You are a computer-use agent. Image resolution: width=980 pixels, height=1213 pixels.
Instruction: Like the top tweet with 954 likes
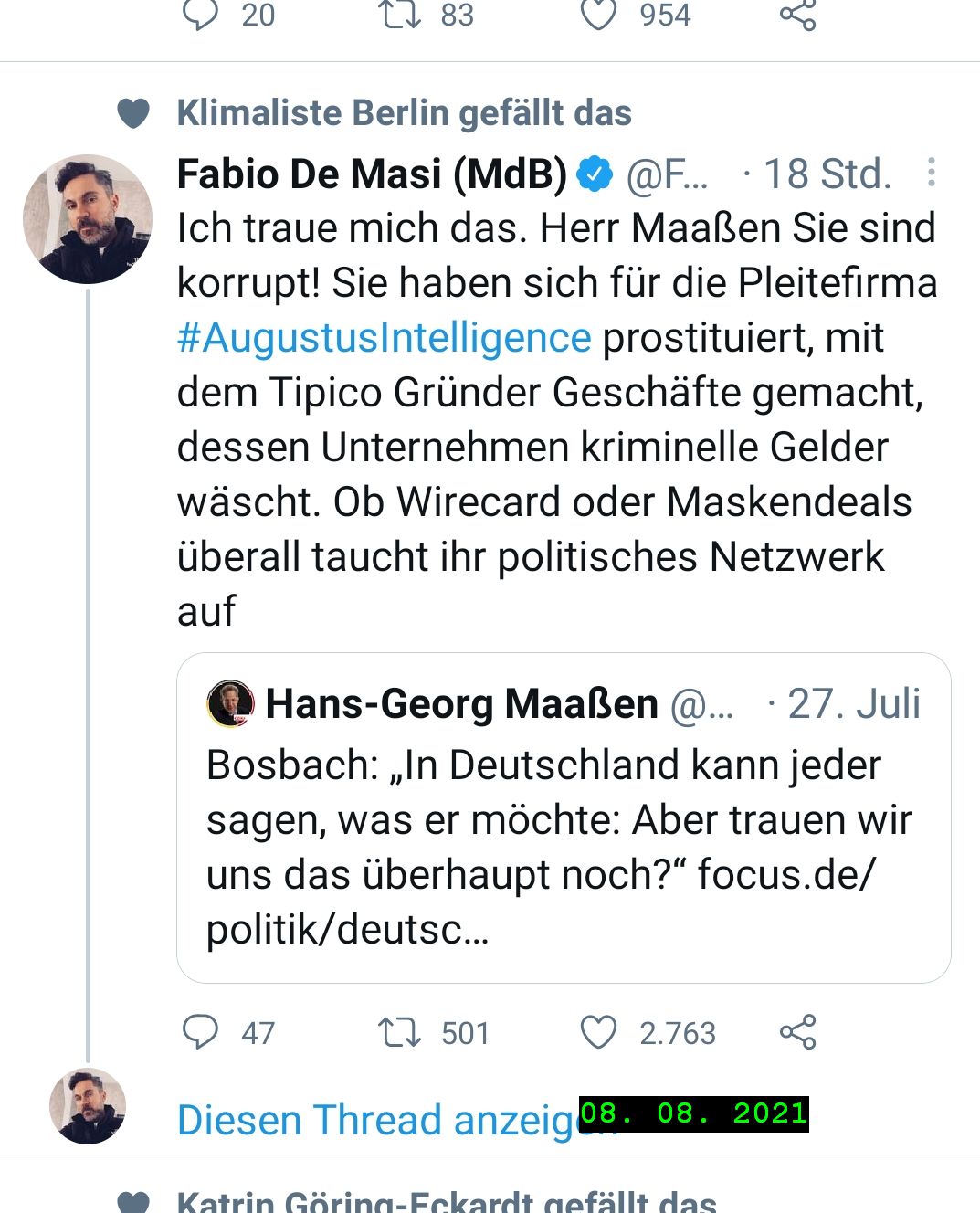(599, 15)
